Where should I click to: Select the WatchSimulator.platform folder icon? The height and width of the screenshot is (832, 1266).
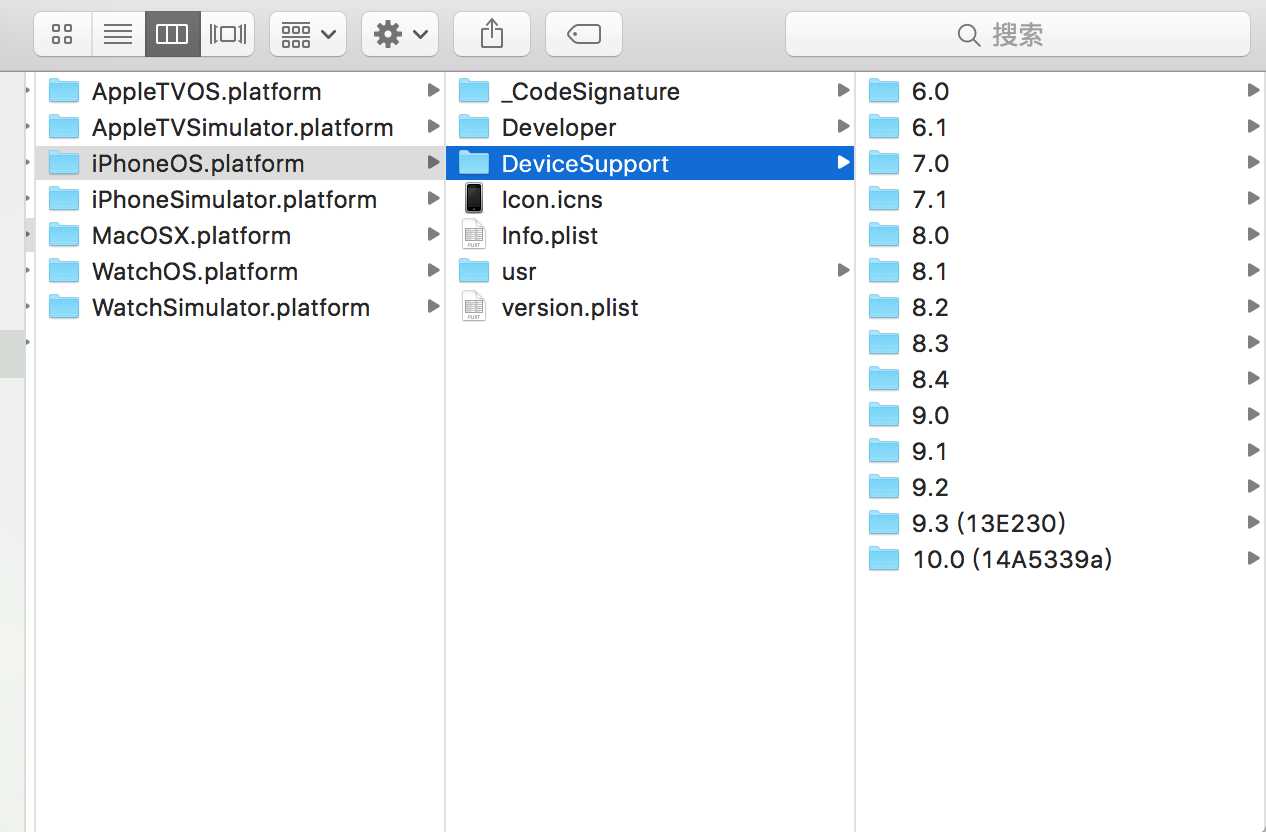coord(64,307)
